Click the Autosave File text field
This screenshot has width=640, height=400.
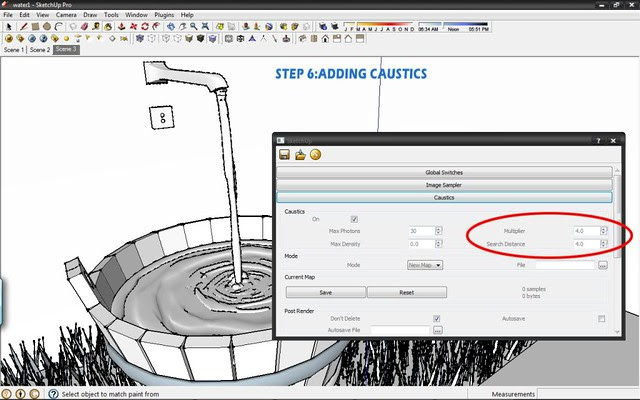[x=400, y=330]
